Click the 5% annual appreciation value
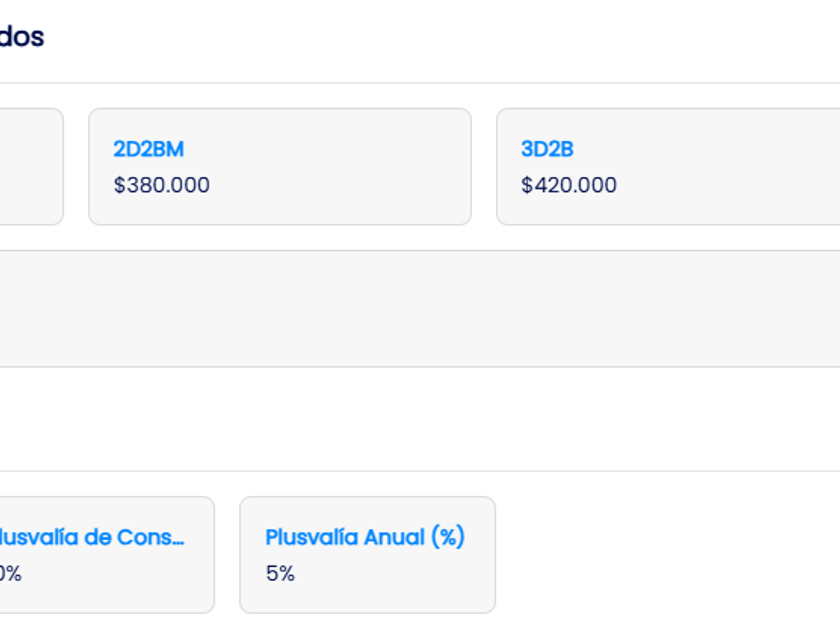Viewport: 840px width, 630px height. coord(280,574)
